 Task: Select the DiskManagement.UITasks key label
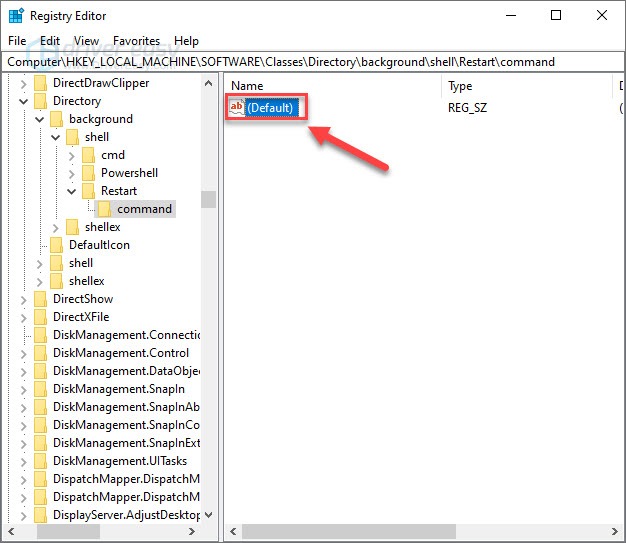pos(120,461)
